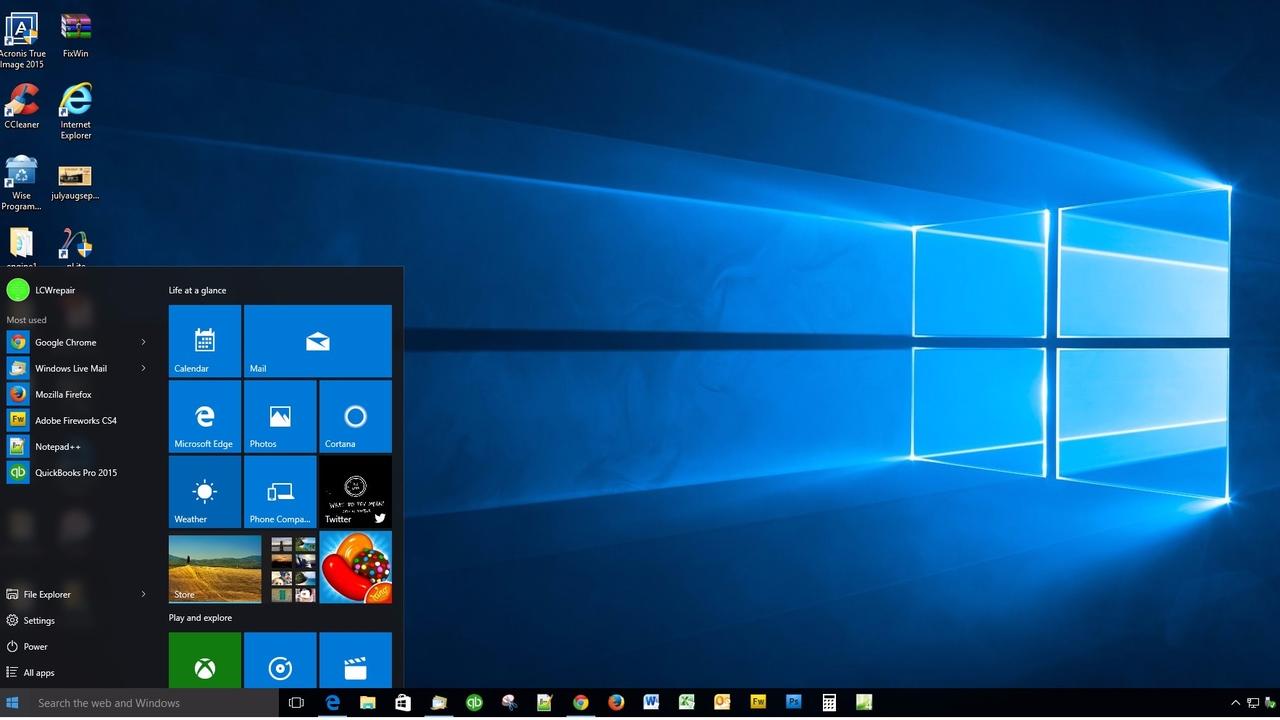Open Calculator from the taskbar
The image size is (1280, 720).
(829, 703)
